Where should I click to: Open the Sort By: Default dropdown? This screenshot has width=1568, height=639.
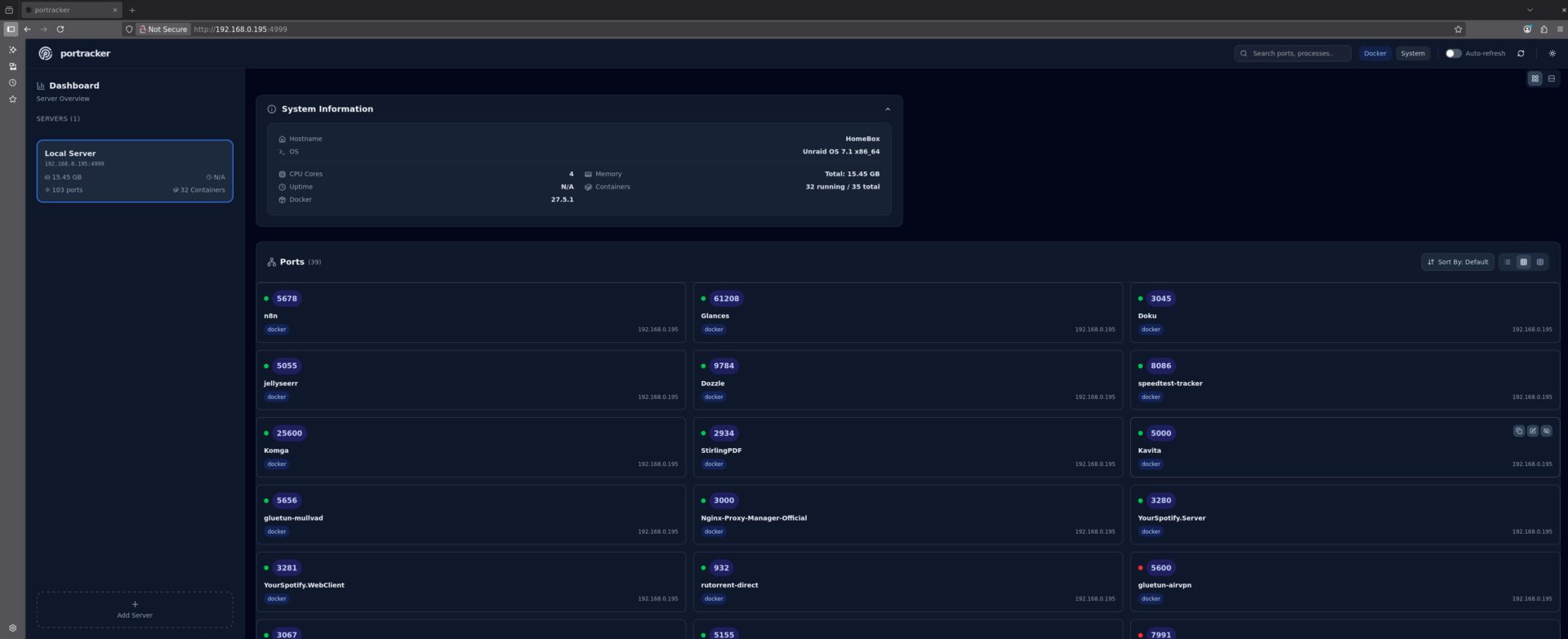[1458, 262]
